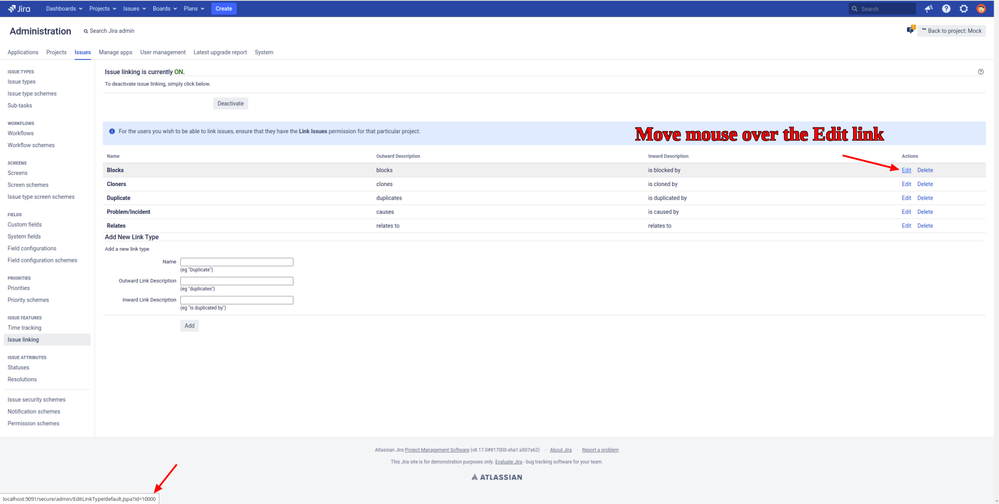Image resolution: width=999 pixels, height=504 pixels.
Task: Click the Add link type button
Action: coord(189,326)
